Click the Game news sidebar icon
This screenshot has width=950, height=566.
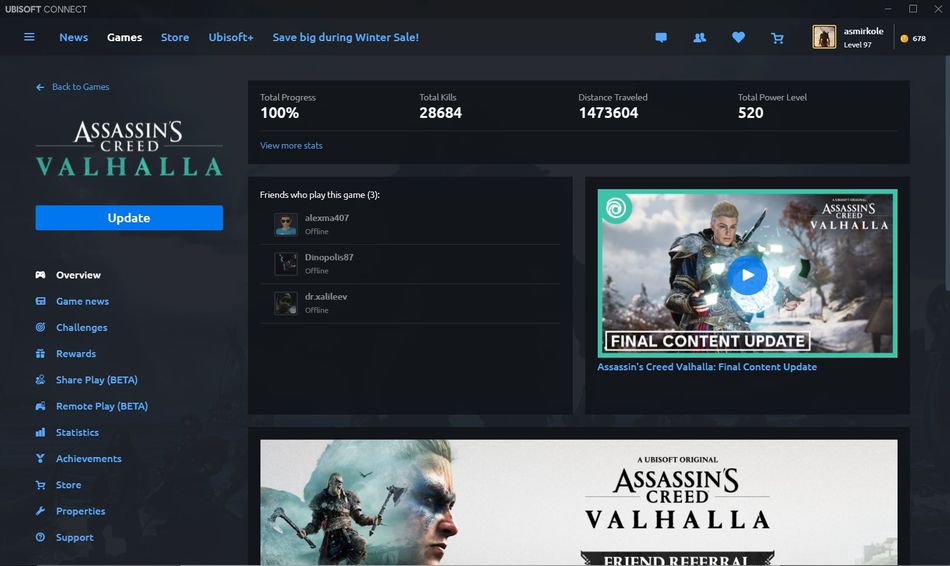tap(40, 301)
